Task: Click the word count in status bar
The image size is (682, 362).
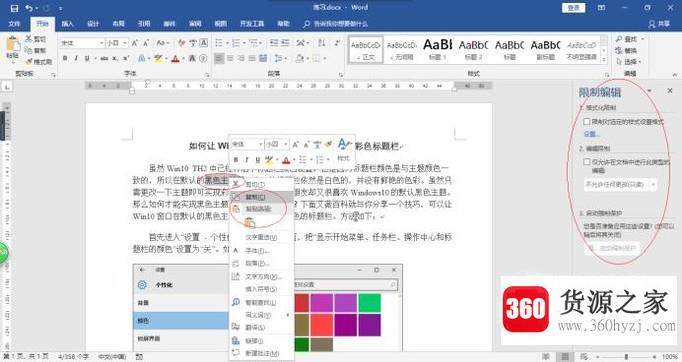Action: [x=73, y=357]
